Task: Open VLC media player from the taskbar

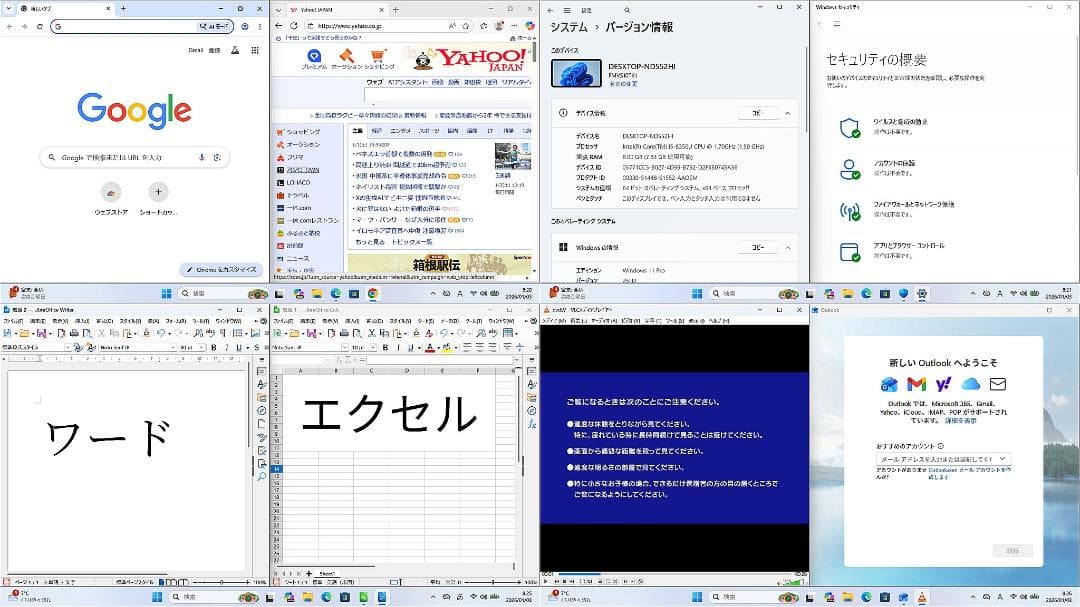Action: 922,597
